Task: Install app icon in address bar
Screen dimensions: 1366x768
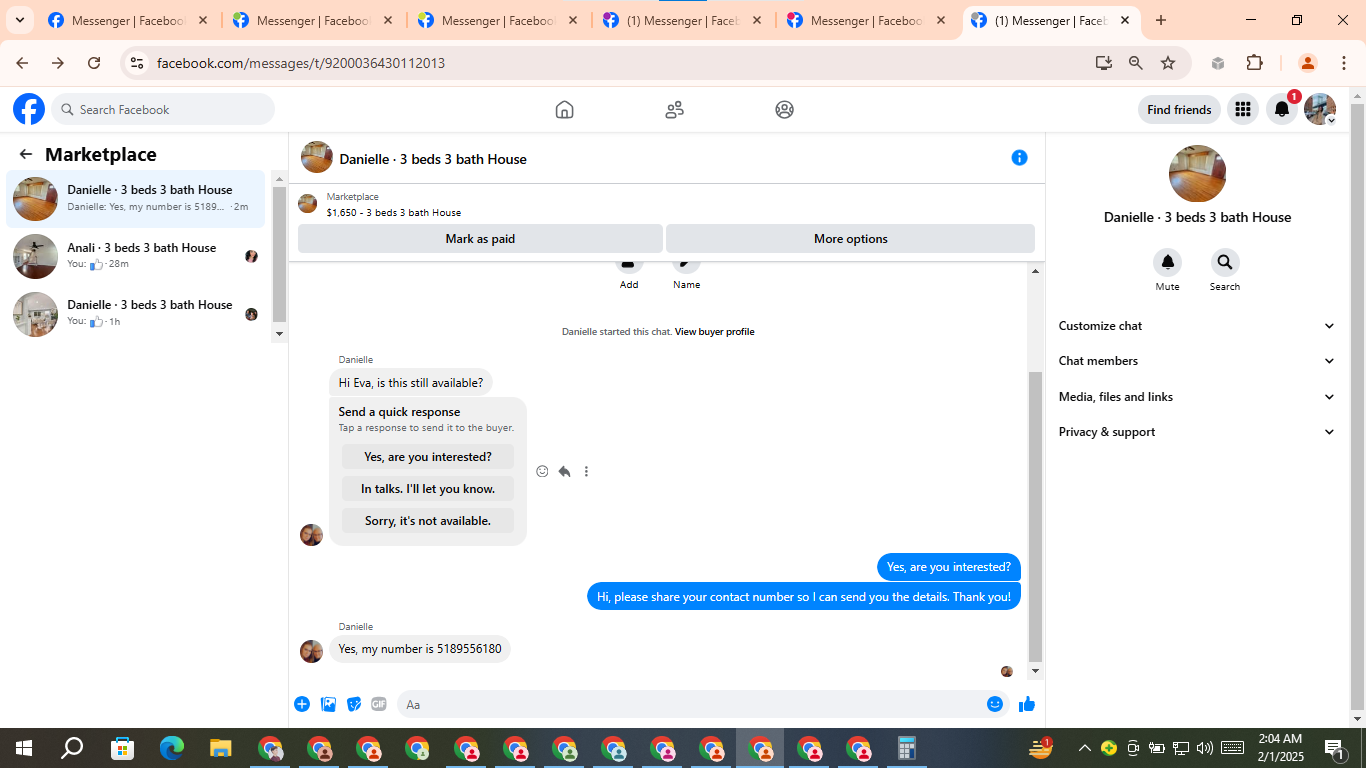Action: (x=1104, y=63)
